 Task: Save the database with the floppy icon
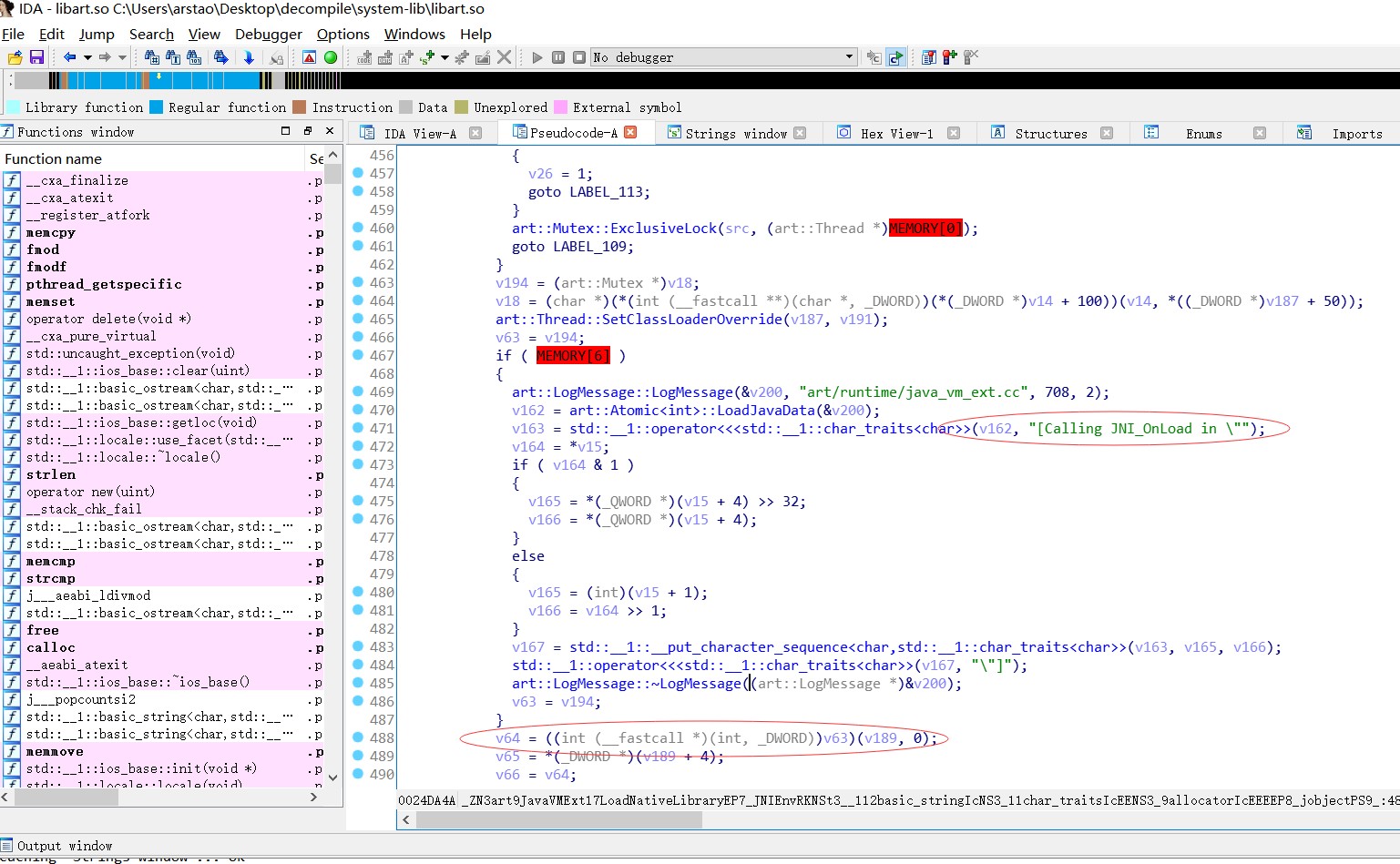tap(36, 57)
